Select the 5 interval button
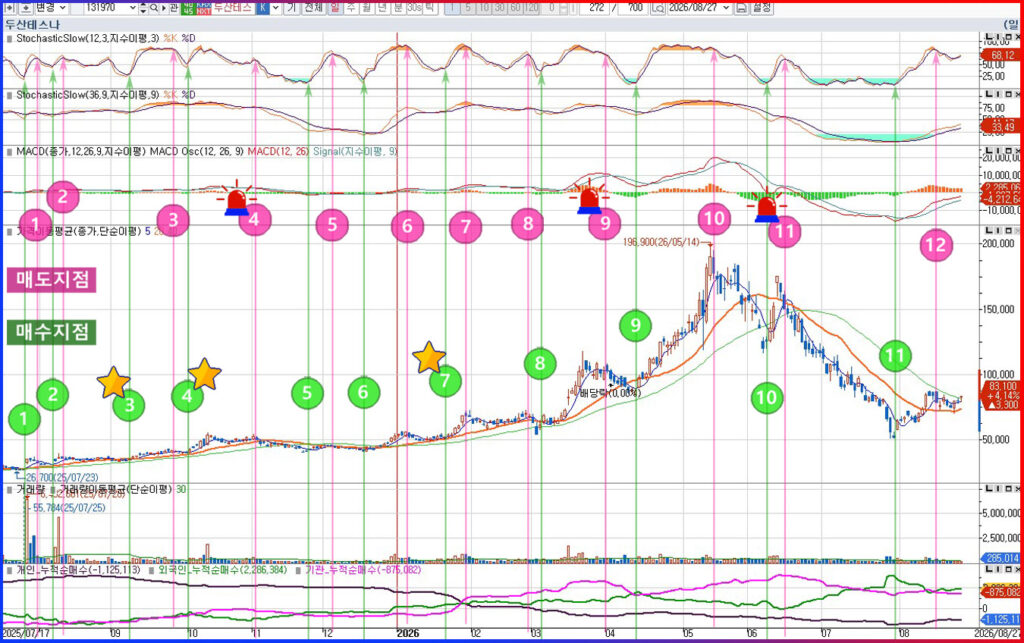The height and width of the screenshot is (643, 1024). [468, 8]
